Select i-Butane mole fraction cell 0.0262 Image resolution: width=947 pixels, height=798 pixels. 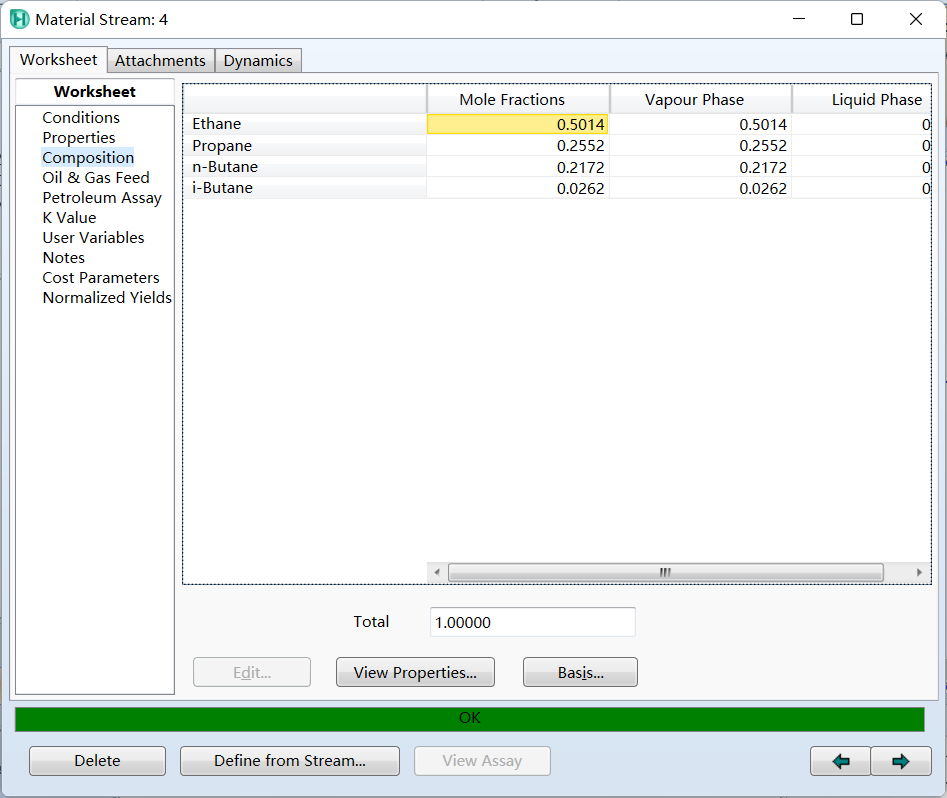(x=518, y=188)
